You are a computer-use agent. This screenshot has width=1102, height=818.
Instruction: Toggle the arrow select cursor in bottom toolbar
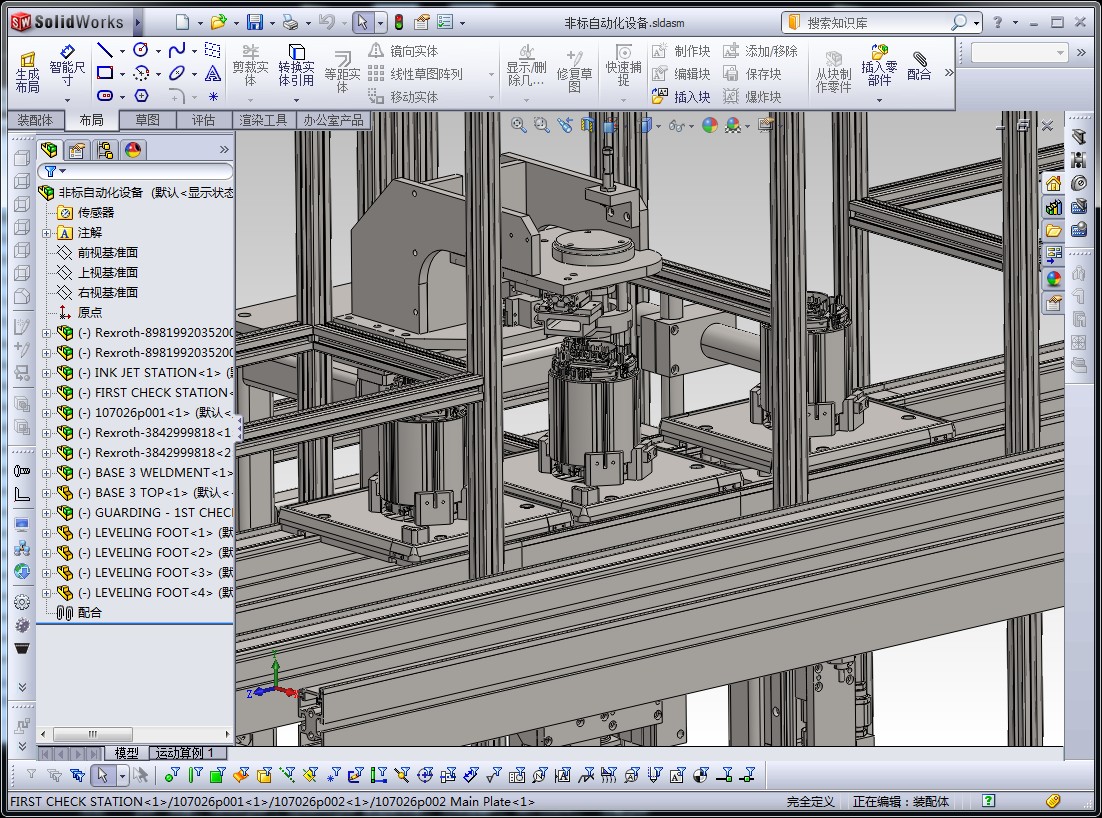101,774
